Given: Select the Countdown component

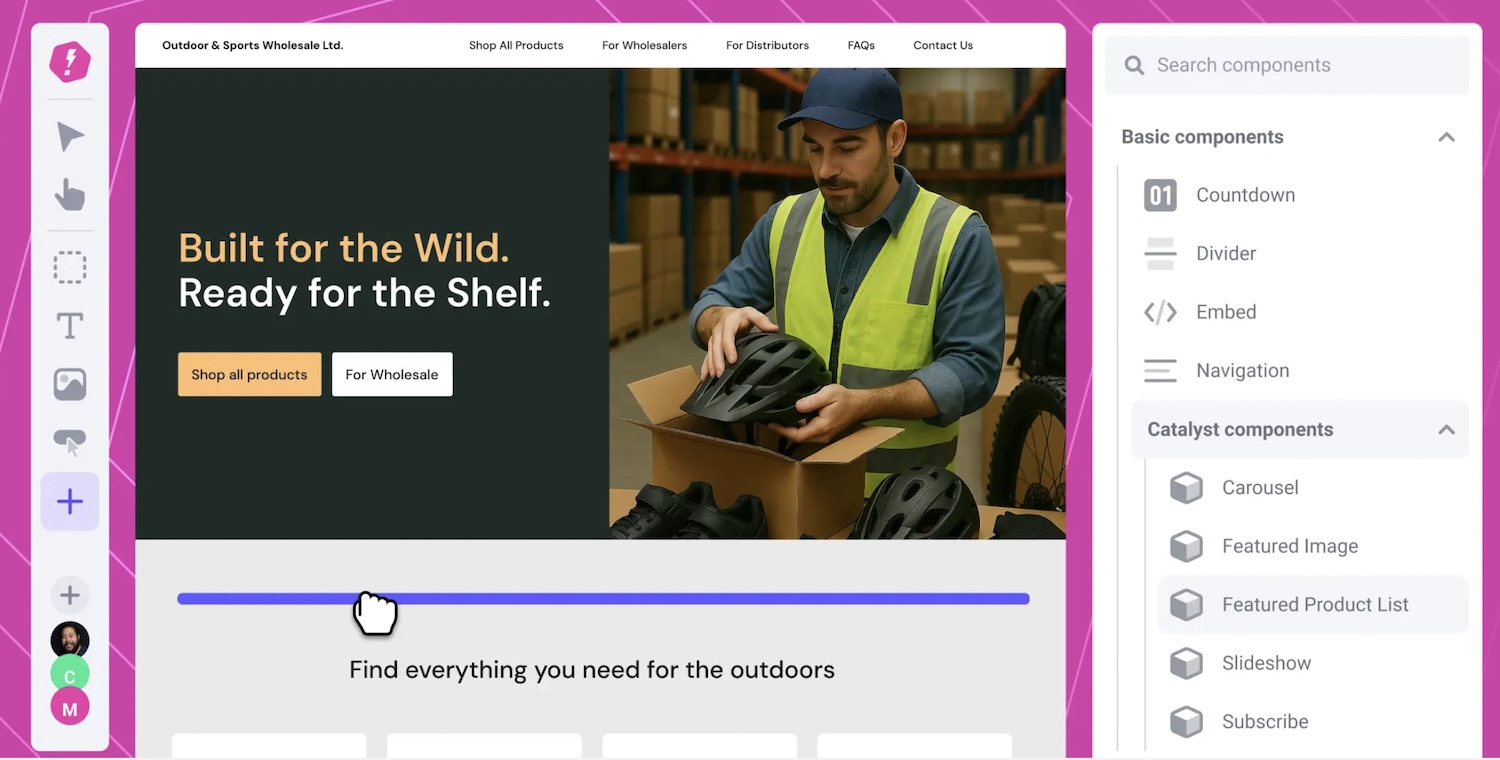Looking at the screenshot, I should [1245, 195].
